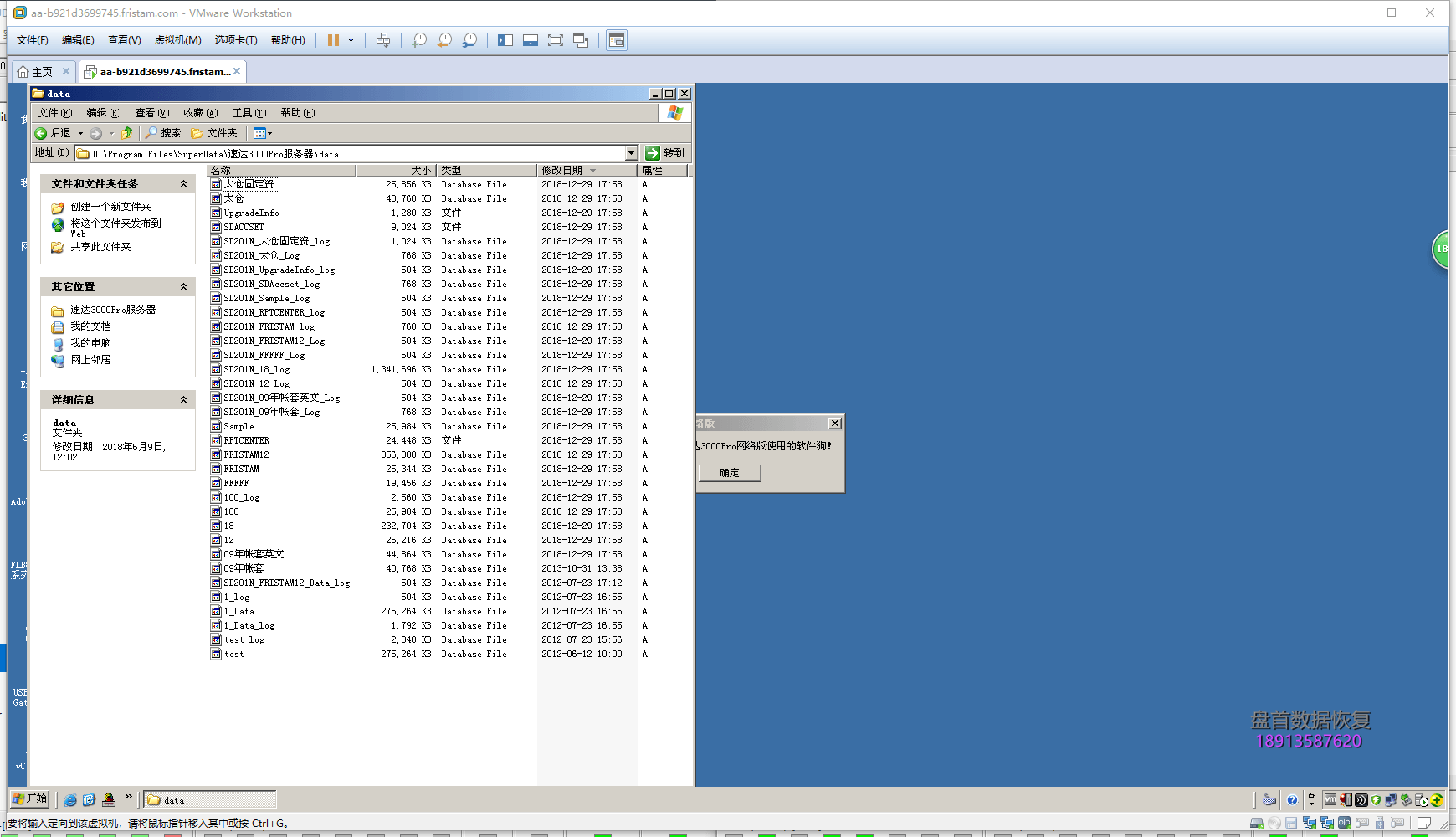Collapse the 文件和文件夹任务 panel
This screenshot has height=837, width=1456.
pos(183,184)
